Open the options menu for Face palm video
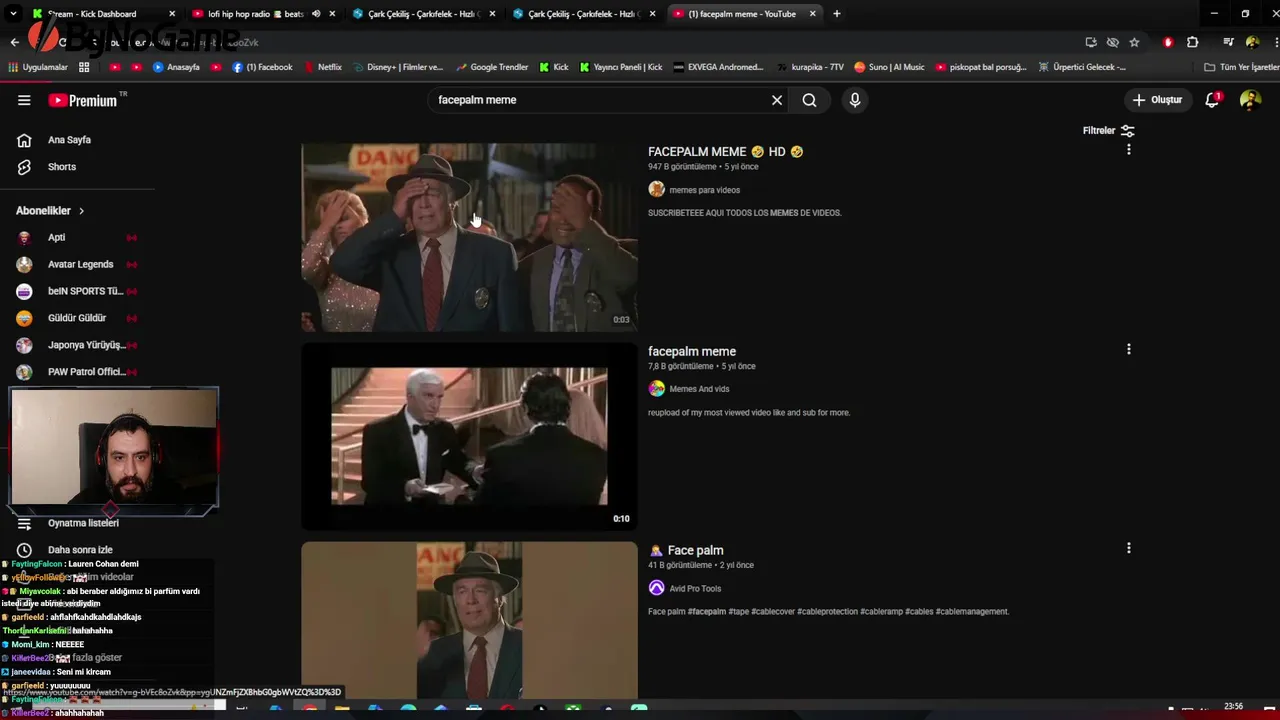1280x720 pixels. click(1129, 548)
